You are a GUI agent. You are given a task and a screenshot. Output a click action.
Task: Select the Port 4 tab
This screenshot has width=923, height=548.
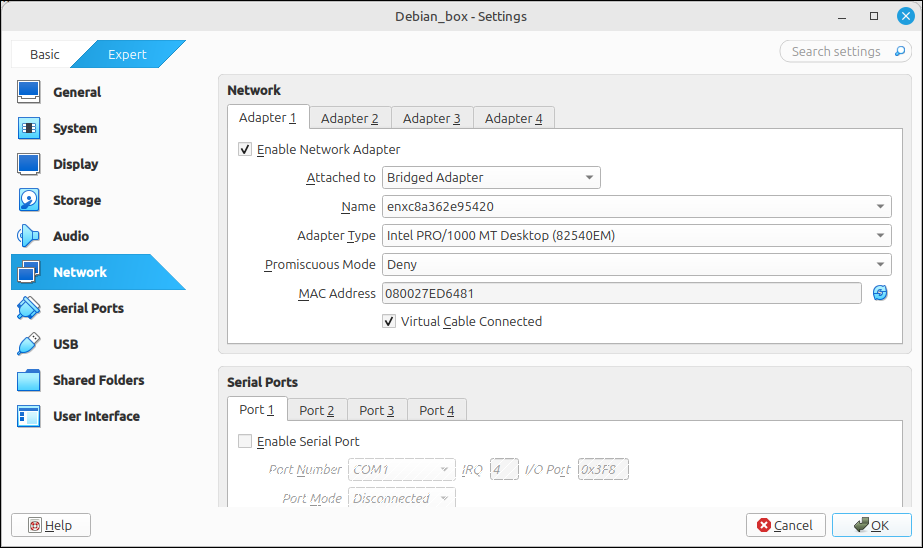pyautogui.click(x=437, y=410)
